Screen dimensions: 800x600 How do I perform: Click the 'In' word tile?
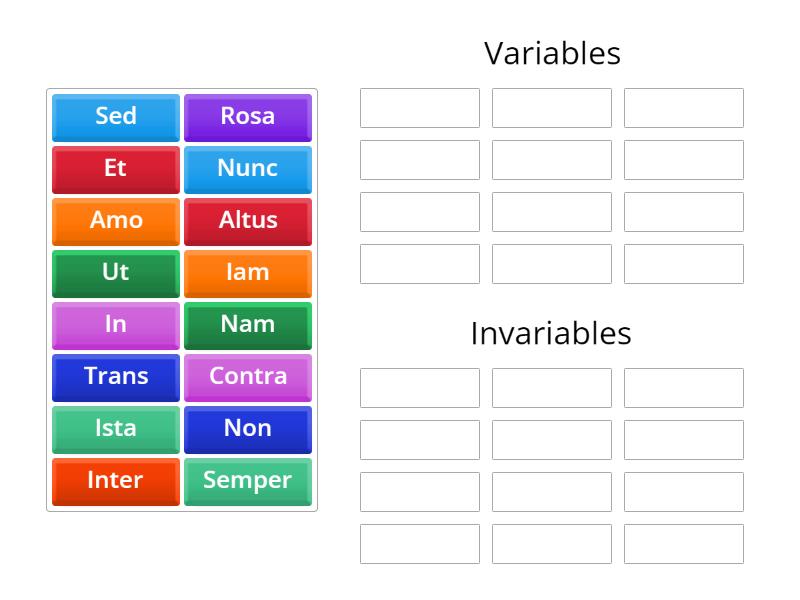point(114,325)
